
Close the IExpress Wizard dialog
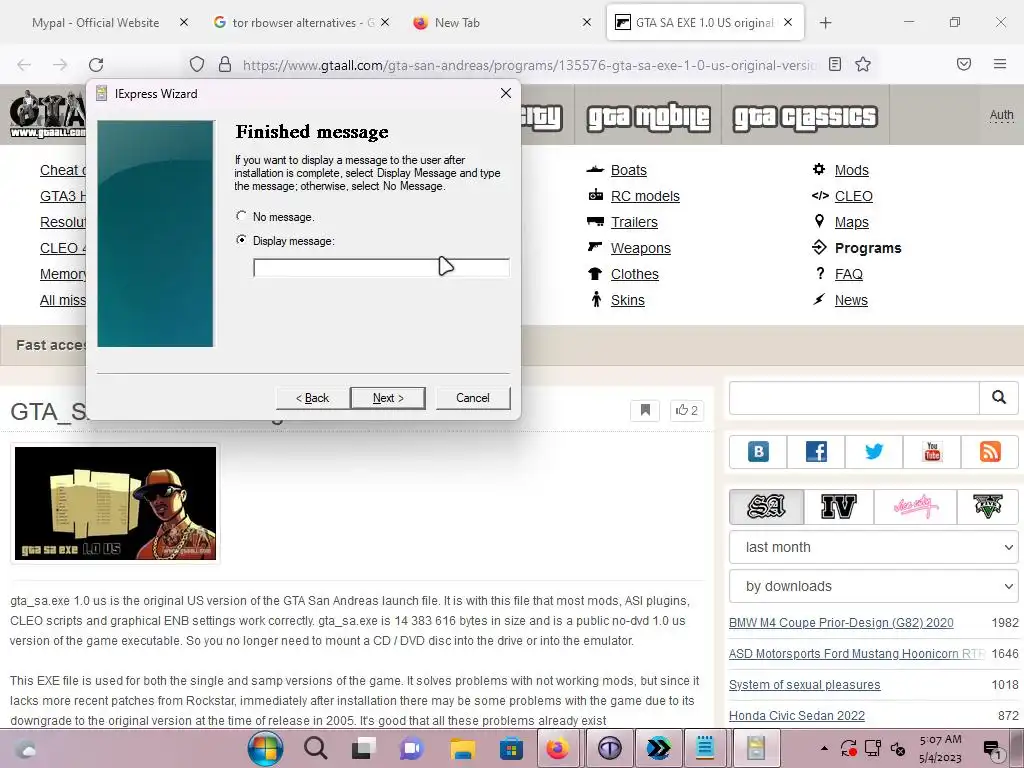click(x=505, y=93)
